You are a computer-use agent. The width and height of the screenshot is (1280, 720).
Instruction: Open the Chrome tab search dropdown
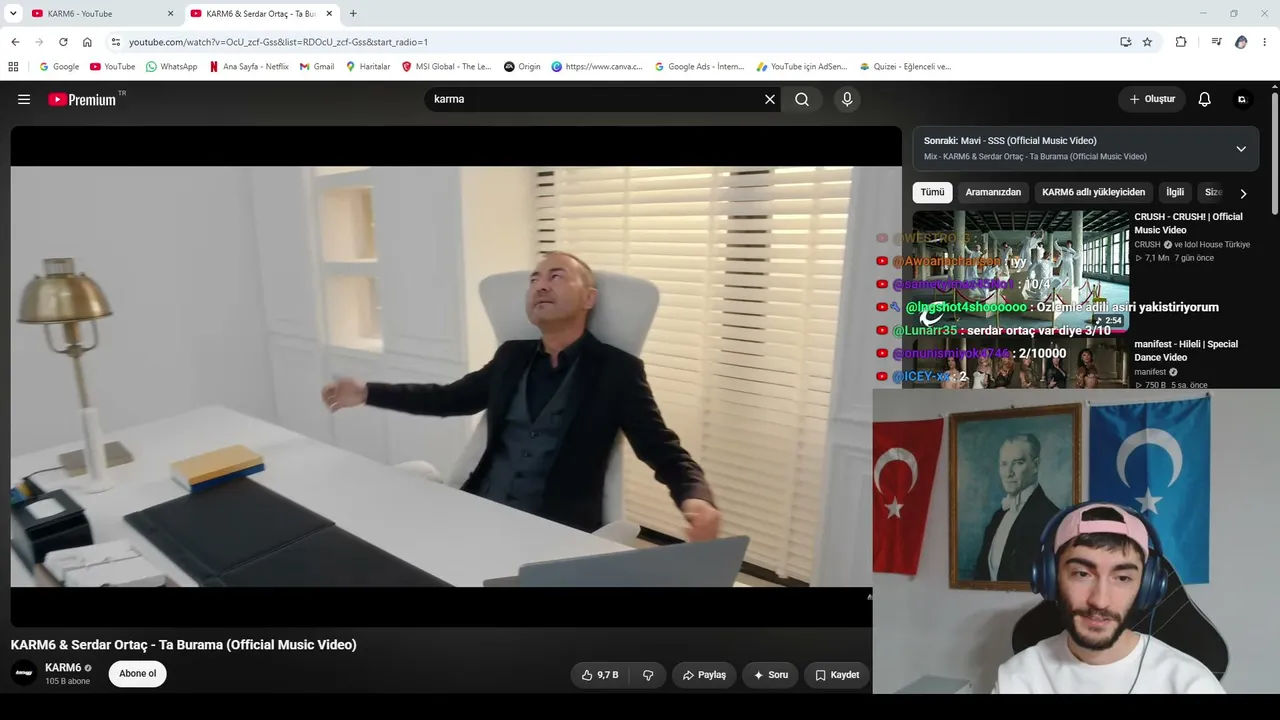point(13,13)
